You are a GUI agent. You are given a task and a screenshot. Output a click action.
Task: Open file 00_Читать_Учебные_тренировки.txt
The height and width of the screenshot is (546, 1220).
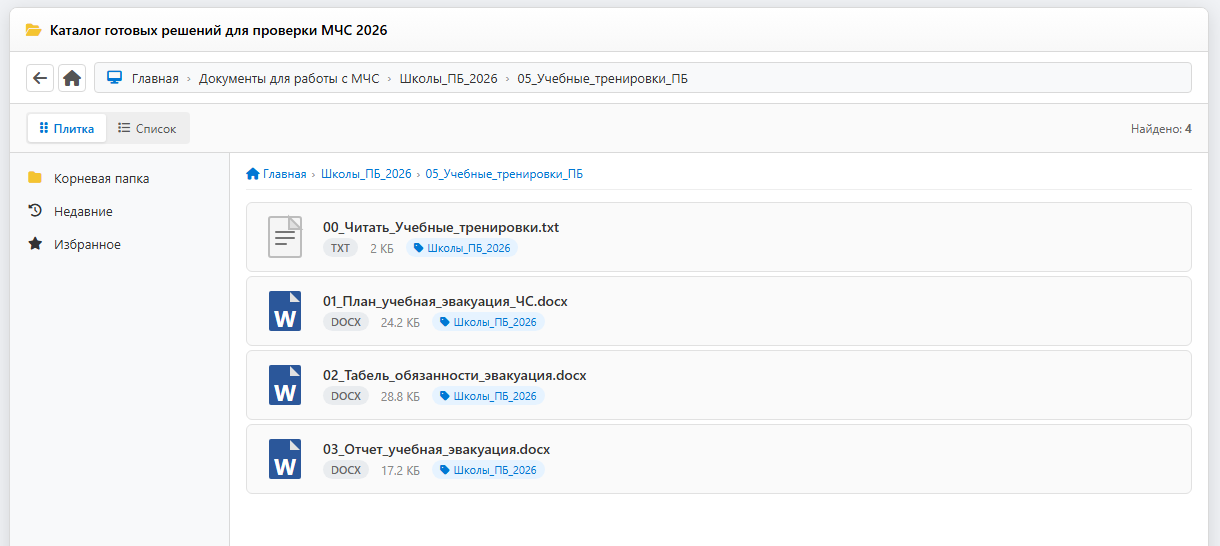719,237
